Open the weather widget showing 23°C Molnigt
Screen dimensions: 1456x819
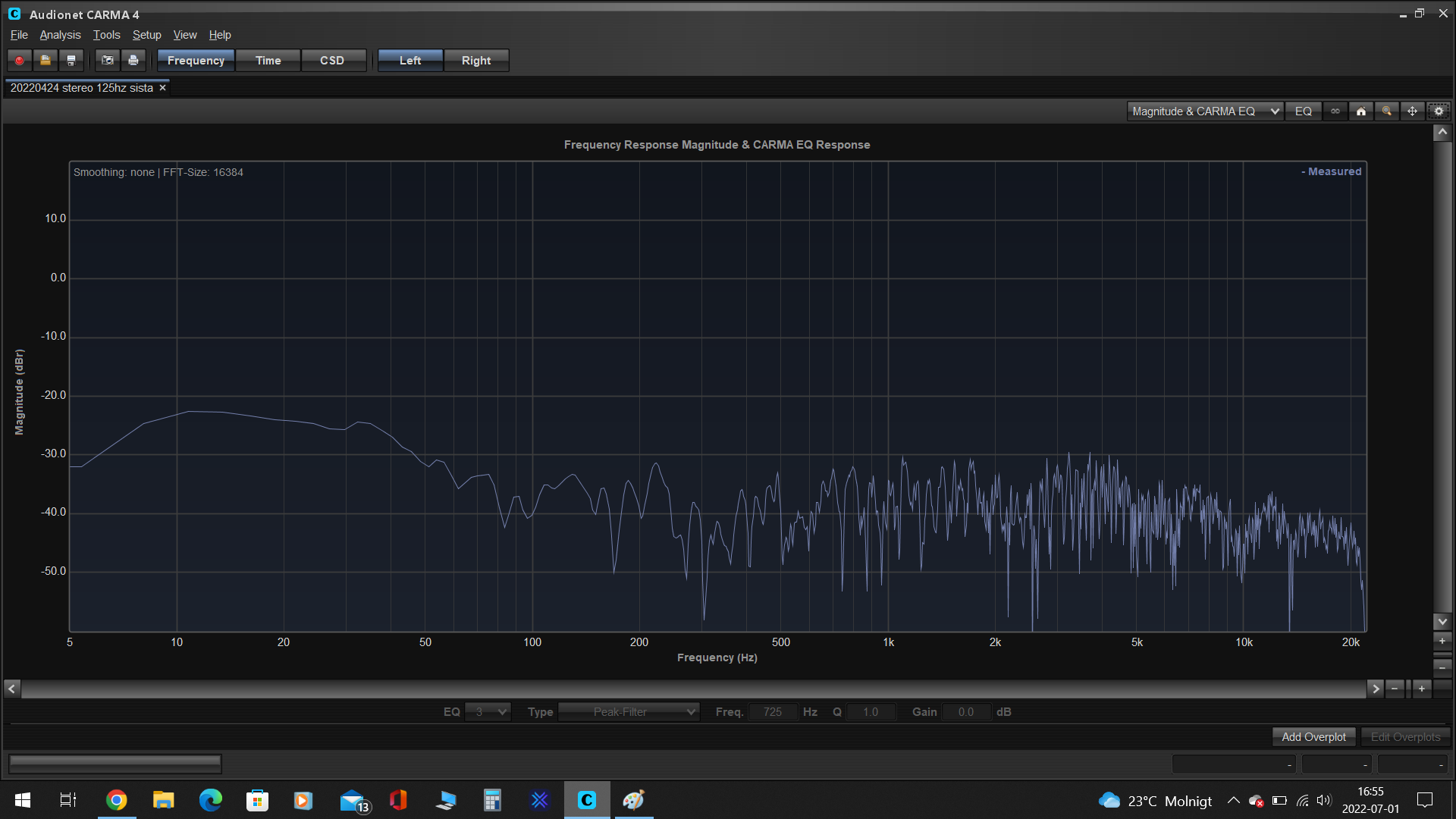coord(1155,801)
